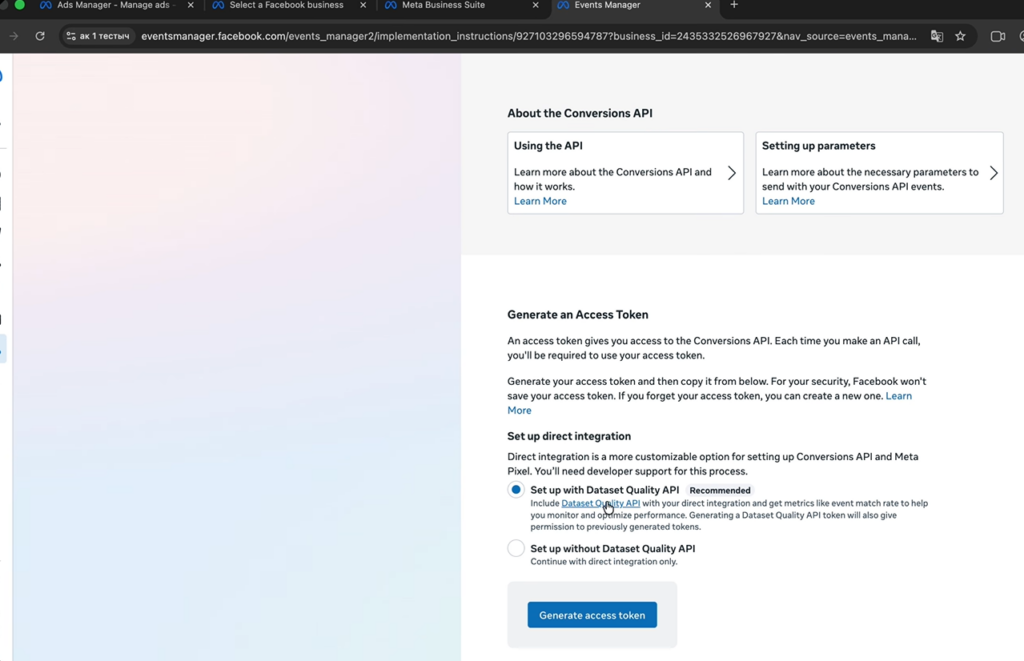Go forward with the browser arrow
This screenshot has height=661, width=1024.
14,36
